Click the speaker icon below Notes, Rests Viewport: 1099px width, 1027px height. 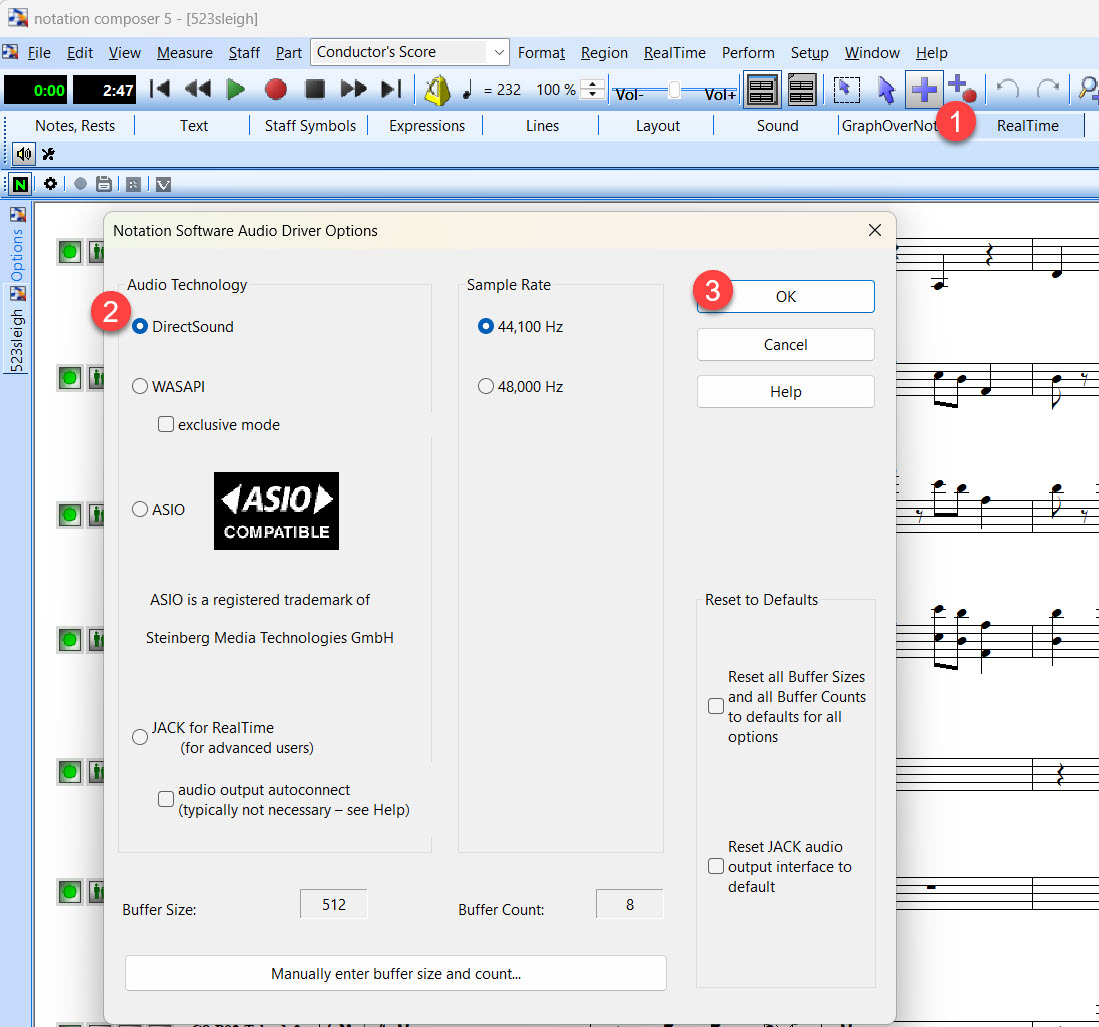coord(23,154)
